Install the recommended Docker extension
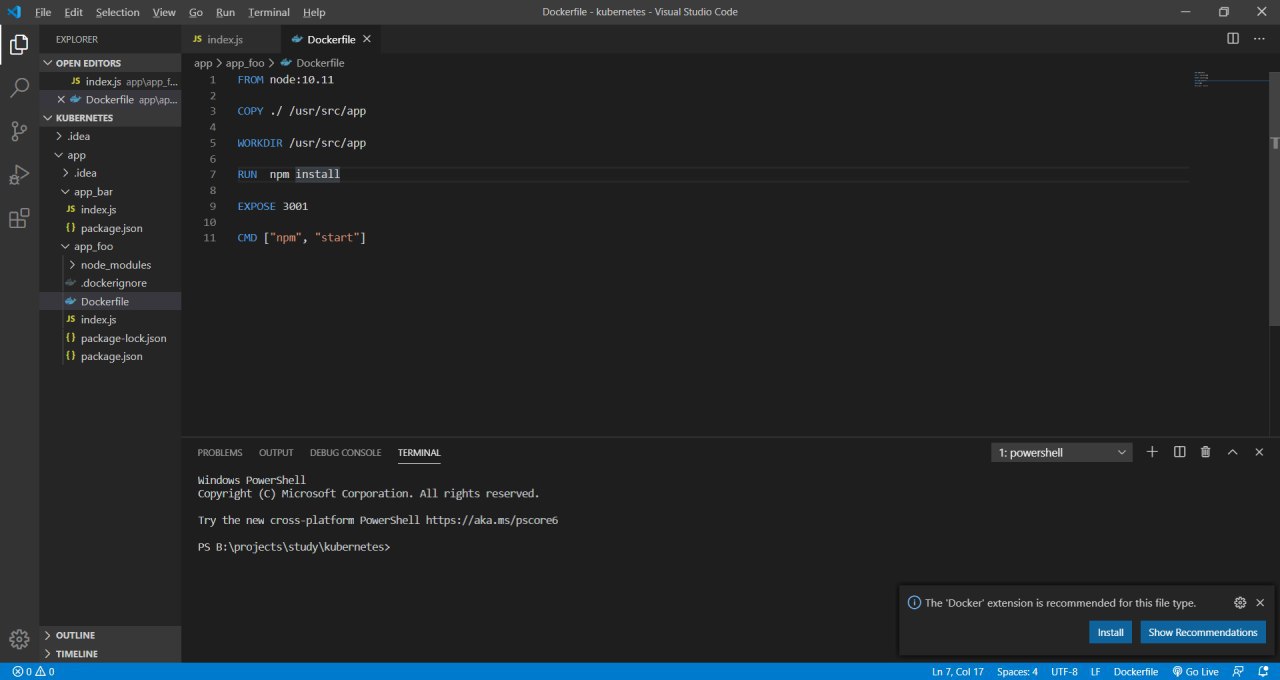This screenshot has width=1280, height=680. (1111, 632)
